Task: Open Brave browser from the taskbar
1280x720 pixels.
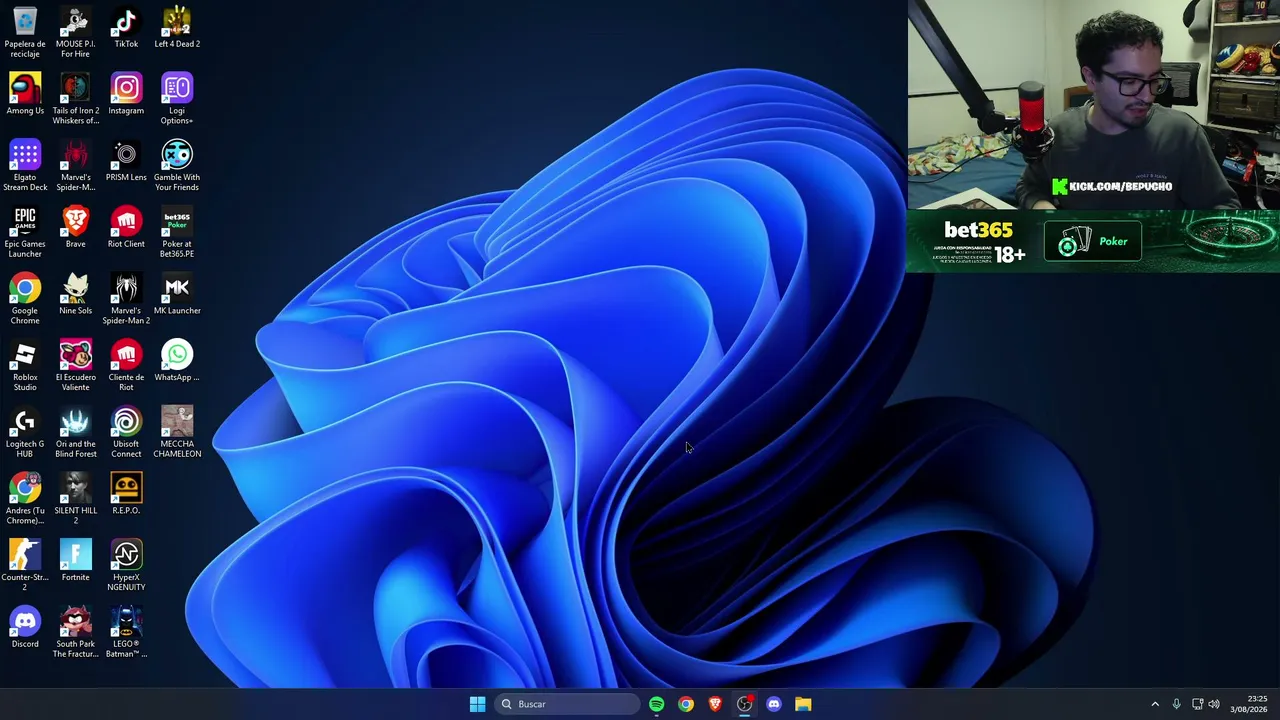Action: click(x=715, y=704)
